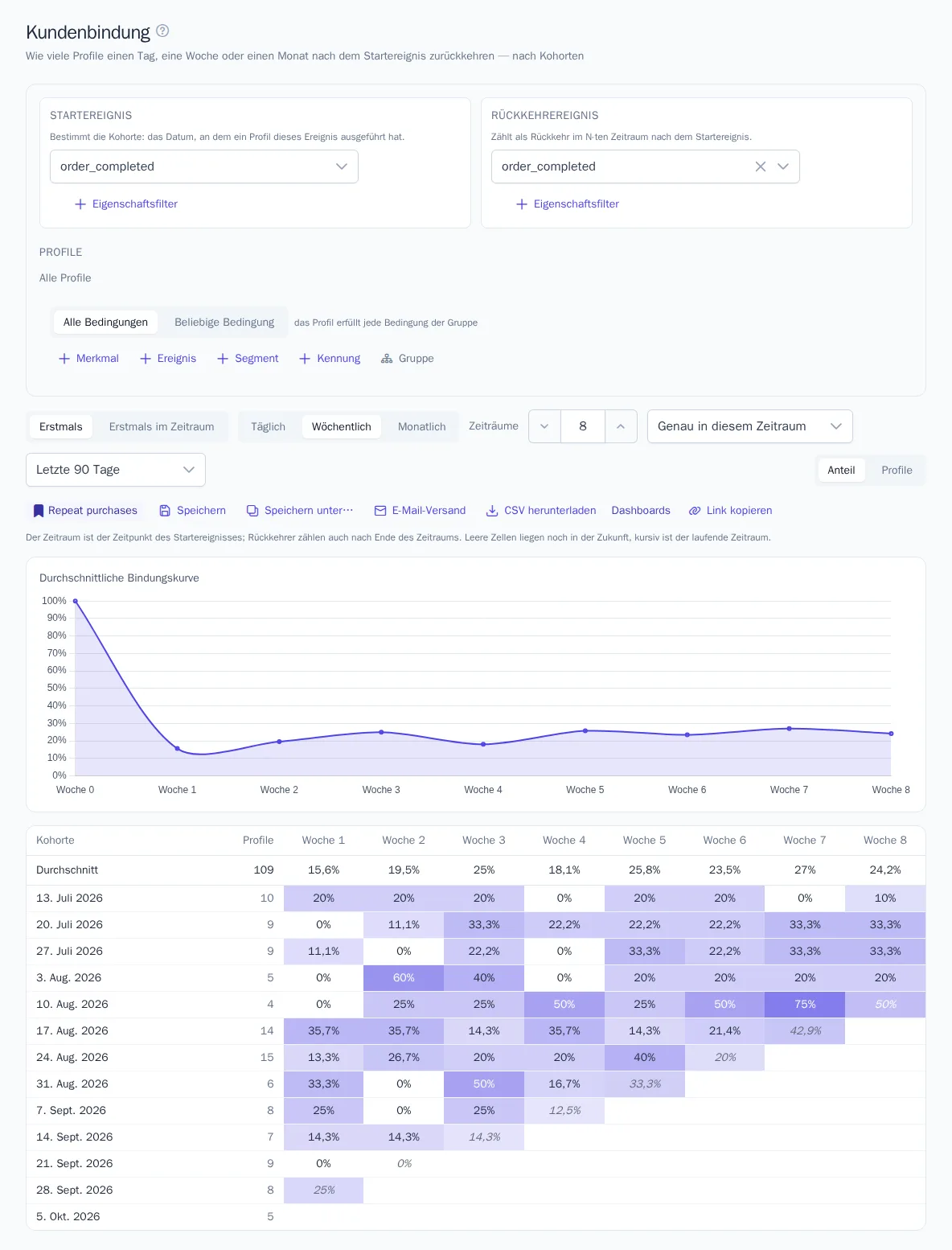952x1250 pixels.
Task: Switch granularity to Täglich
Action: 268,427
